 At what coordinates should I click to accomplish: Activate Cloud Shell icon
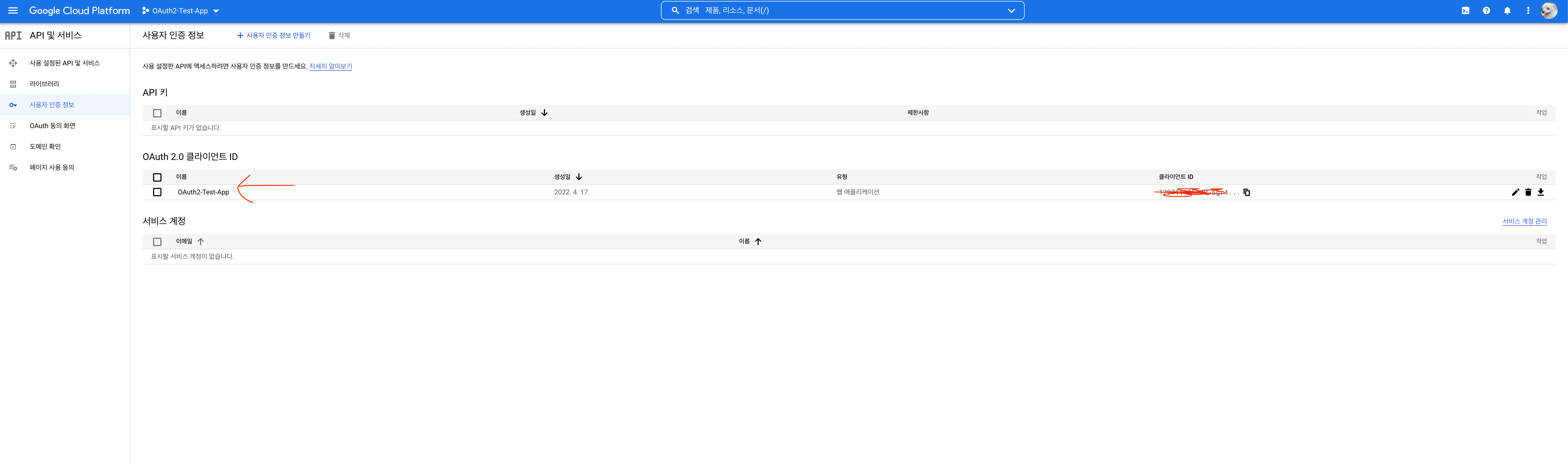(1466, 10)
